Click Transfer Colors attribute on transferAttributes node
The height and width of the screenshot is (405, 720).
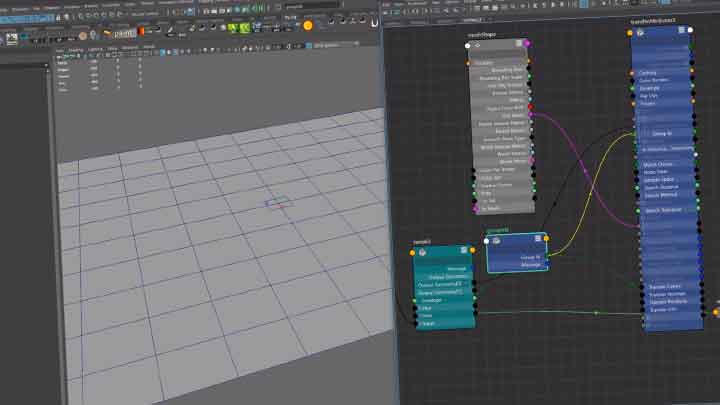tap(666, 286)
